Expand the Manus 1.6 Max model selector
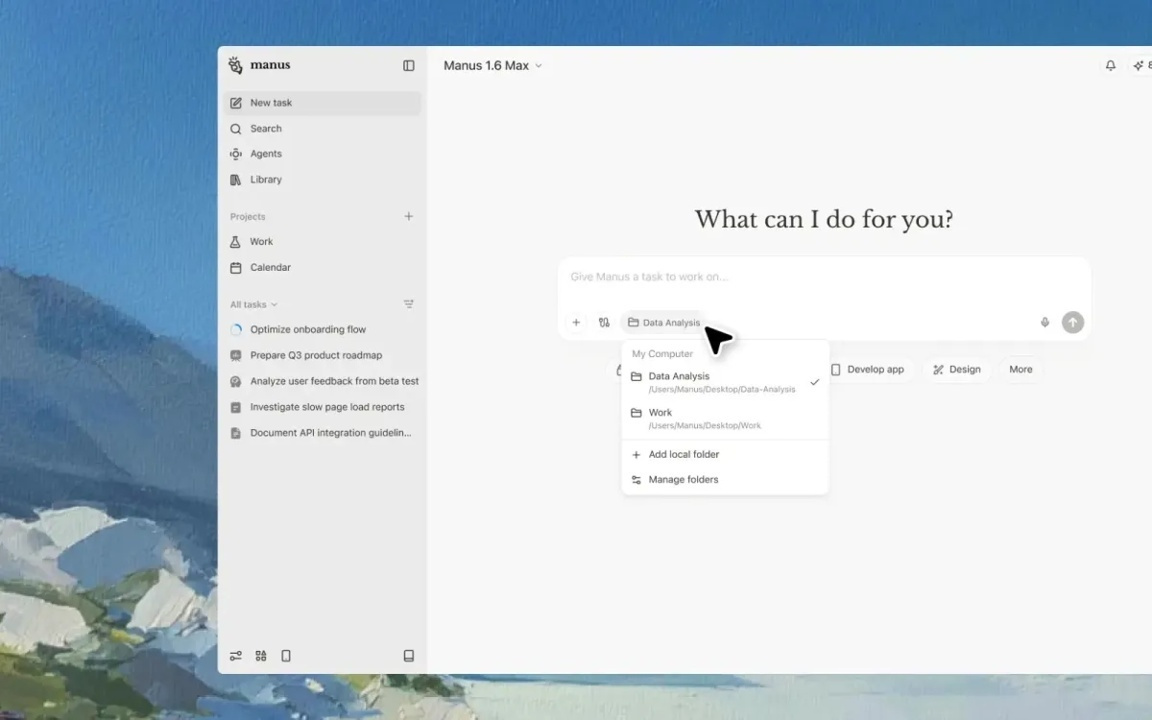Screen dimensions: 1152x720 point(492,66)
